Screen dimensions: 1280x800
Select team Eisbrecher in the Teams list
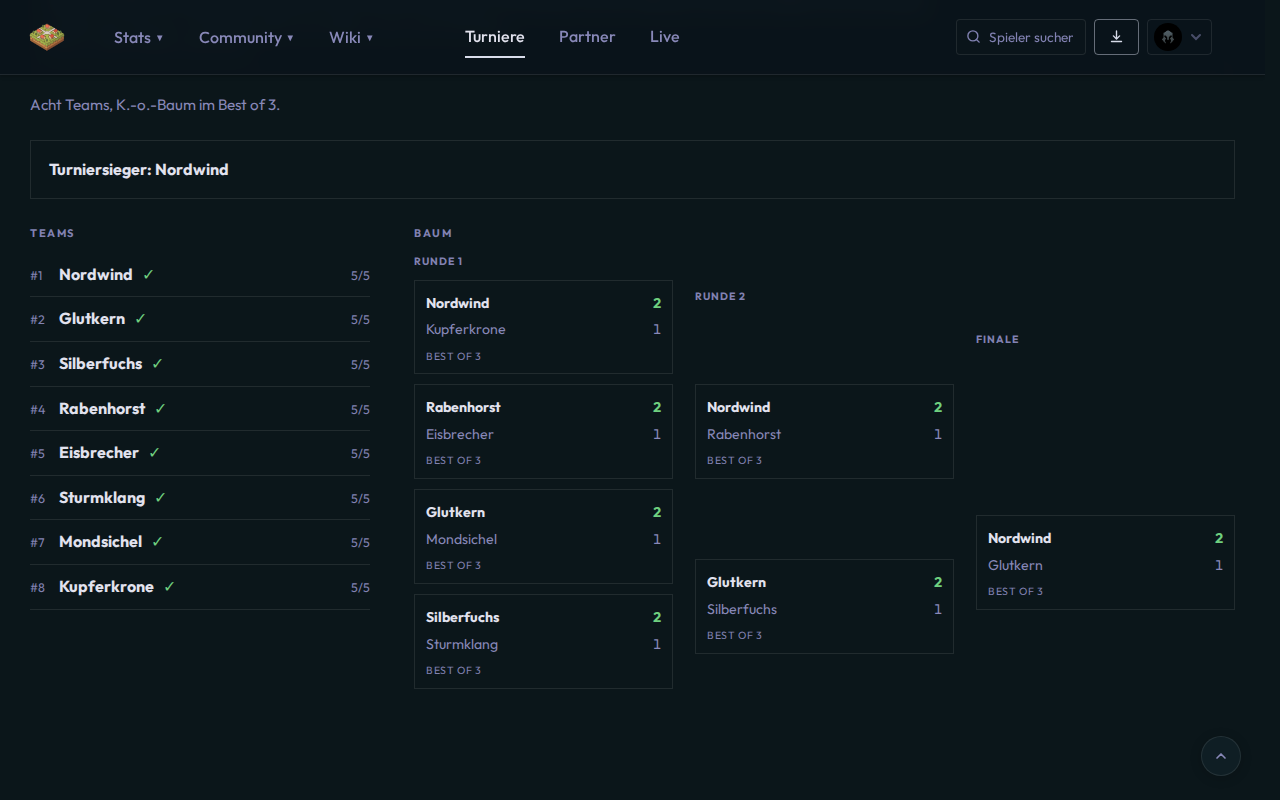tap(200, 453)
